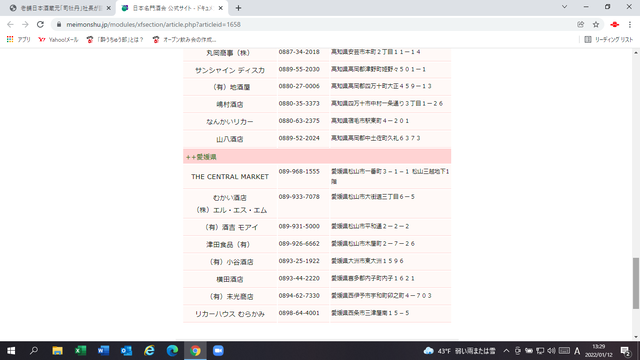The image size is (640, 360).
Task: Open 「酔うちゅう部」とは？ bookmark
Action: pos(115,40)
